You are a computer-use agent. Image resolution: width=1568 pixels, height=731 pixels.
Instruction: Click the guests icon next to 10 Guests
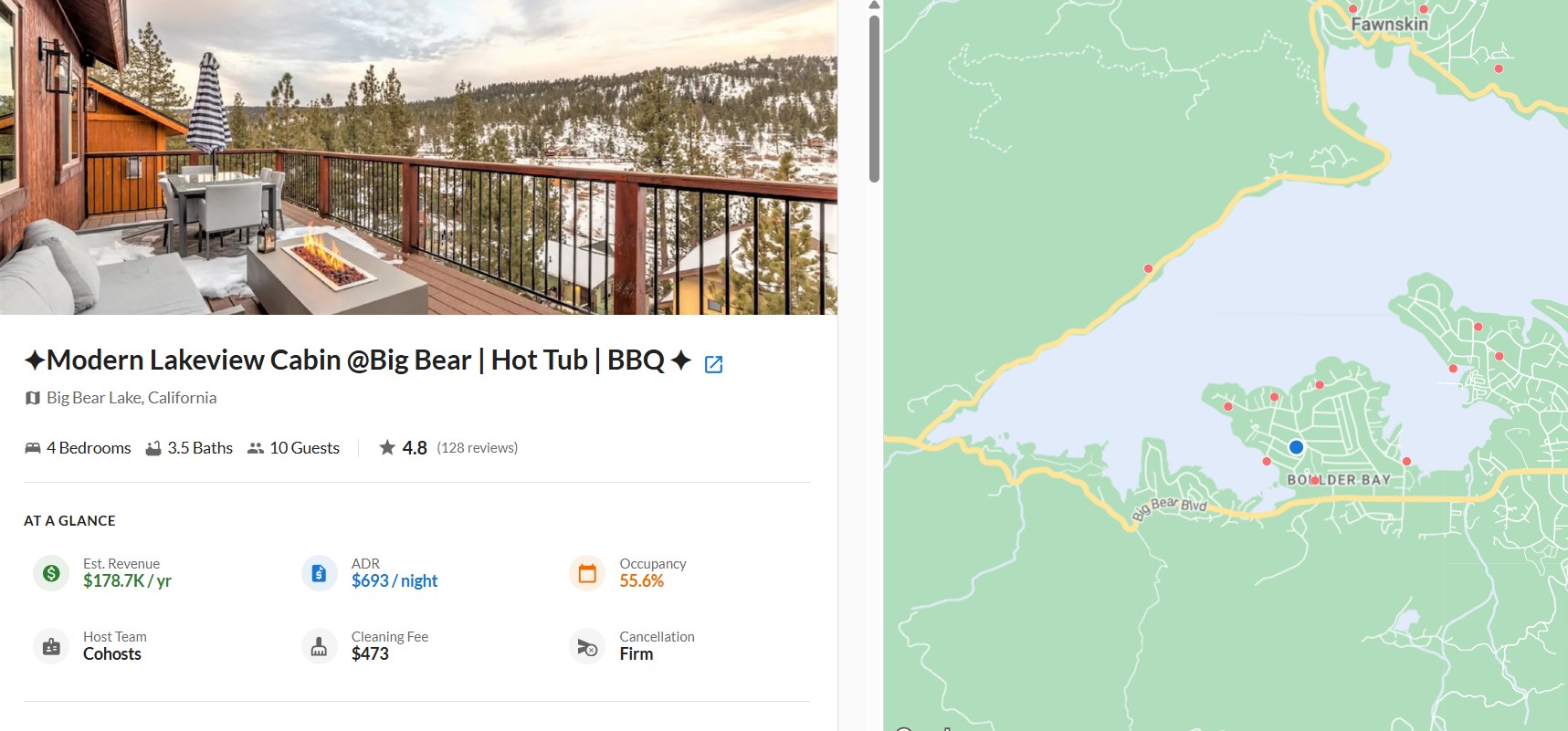256,448
